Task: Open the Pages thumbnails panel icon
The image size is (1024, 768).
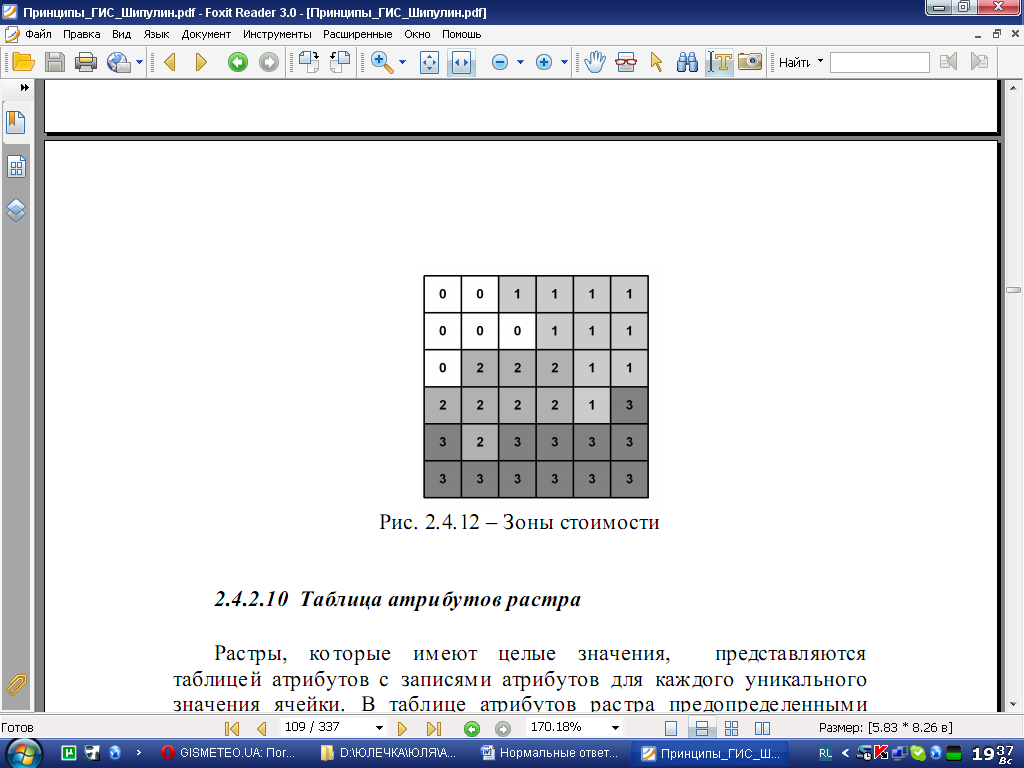Action: click(x=16, y=167)
